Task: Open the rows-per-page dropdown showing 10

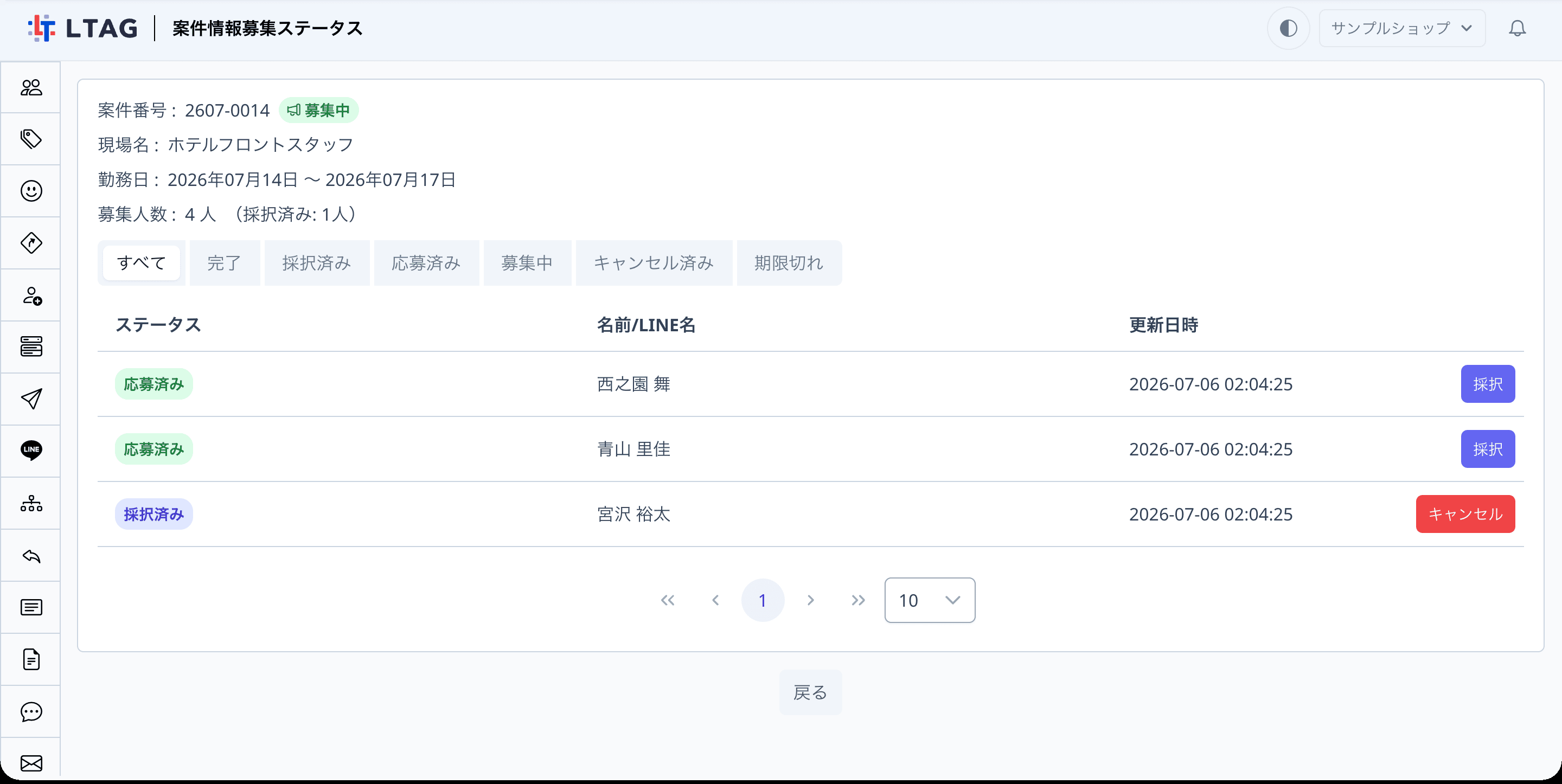Action: [930, 600]
